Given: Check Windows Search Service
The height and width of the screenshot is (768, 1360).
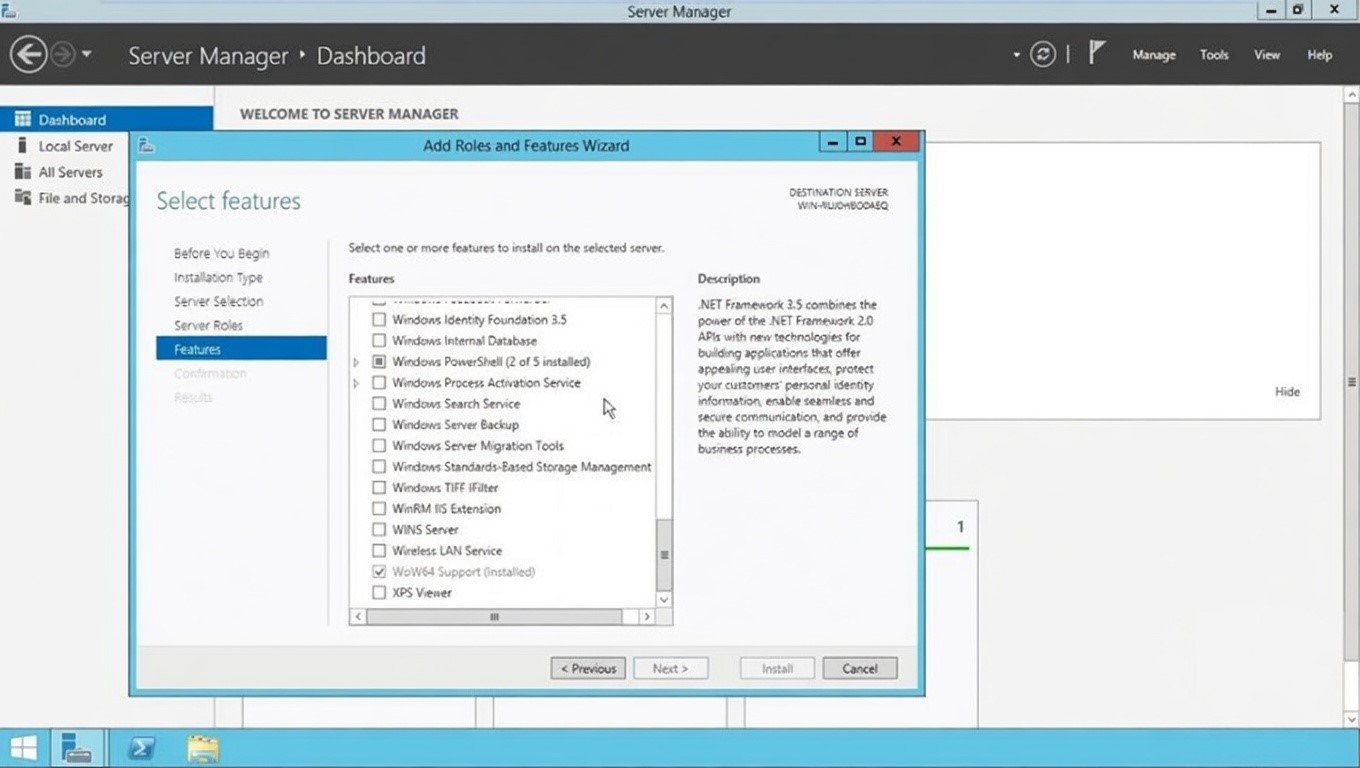Looking at the screenshot, I should [379, 404].
